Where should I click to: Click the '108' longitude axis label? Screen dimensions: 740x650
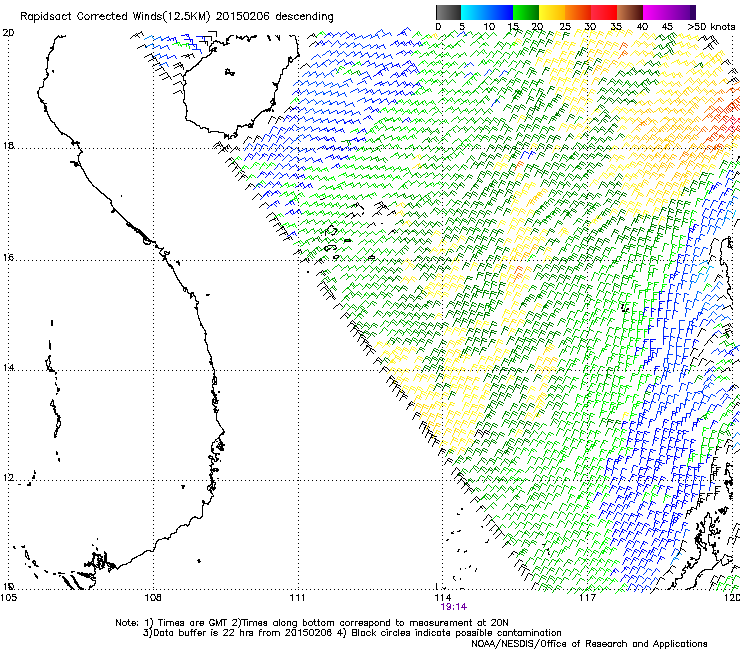point(152,598)
